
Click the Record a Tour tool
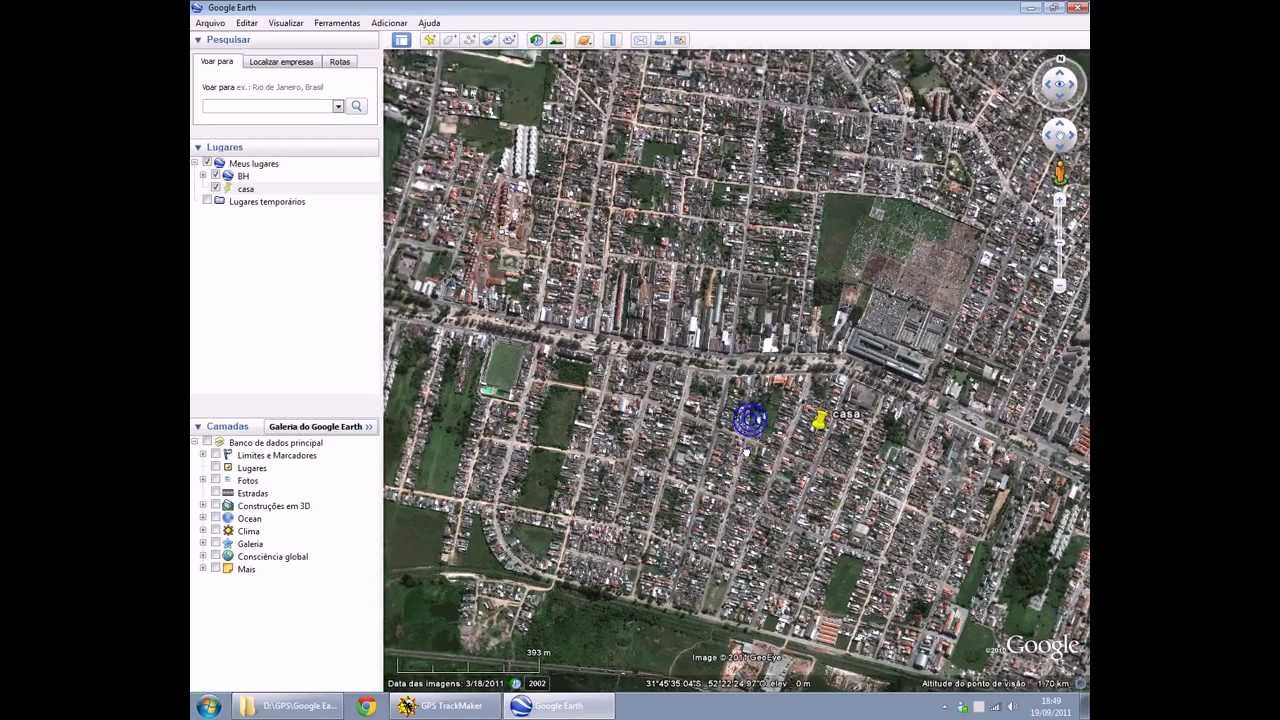click(x=509, y=40)
